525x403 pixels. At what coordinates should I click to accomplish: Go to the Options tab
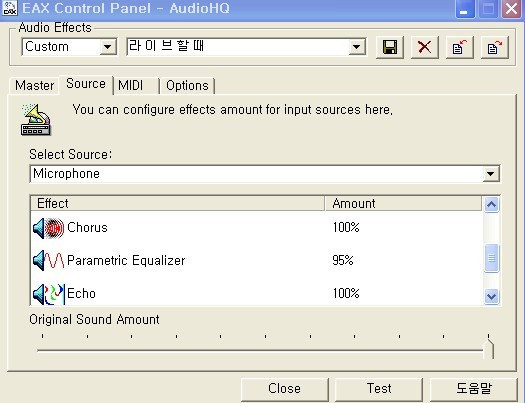187,86
